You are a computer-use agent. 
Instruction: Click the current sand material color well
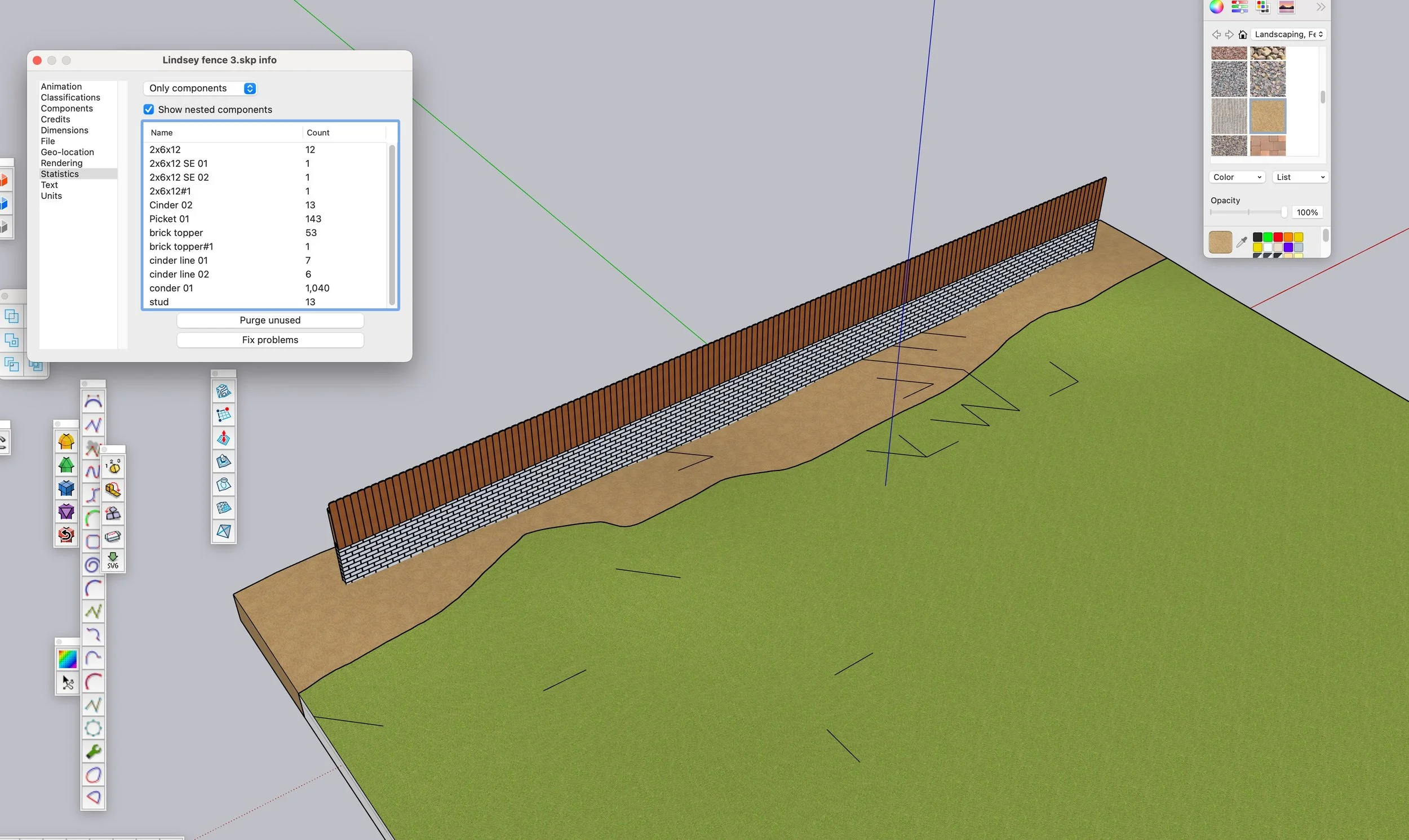tap(1221, 242)
